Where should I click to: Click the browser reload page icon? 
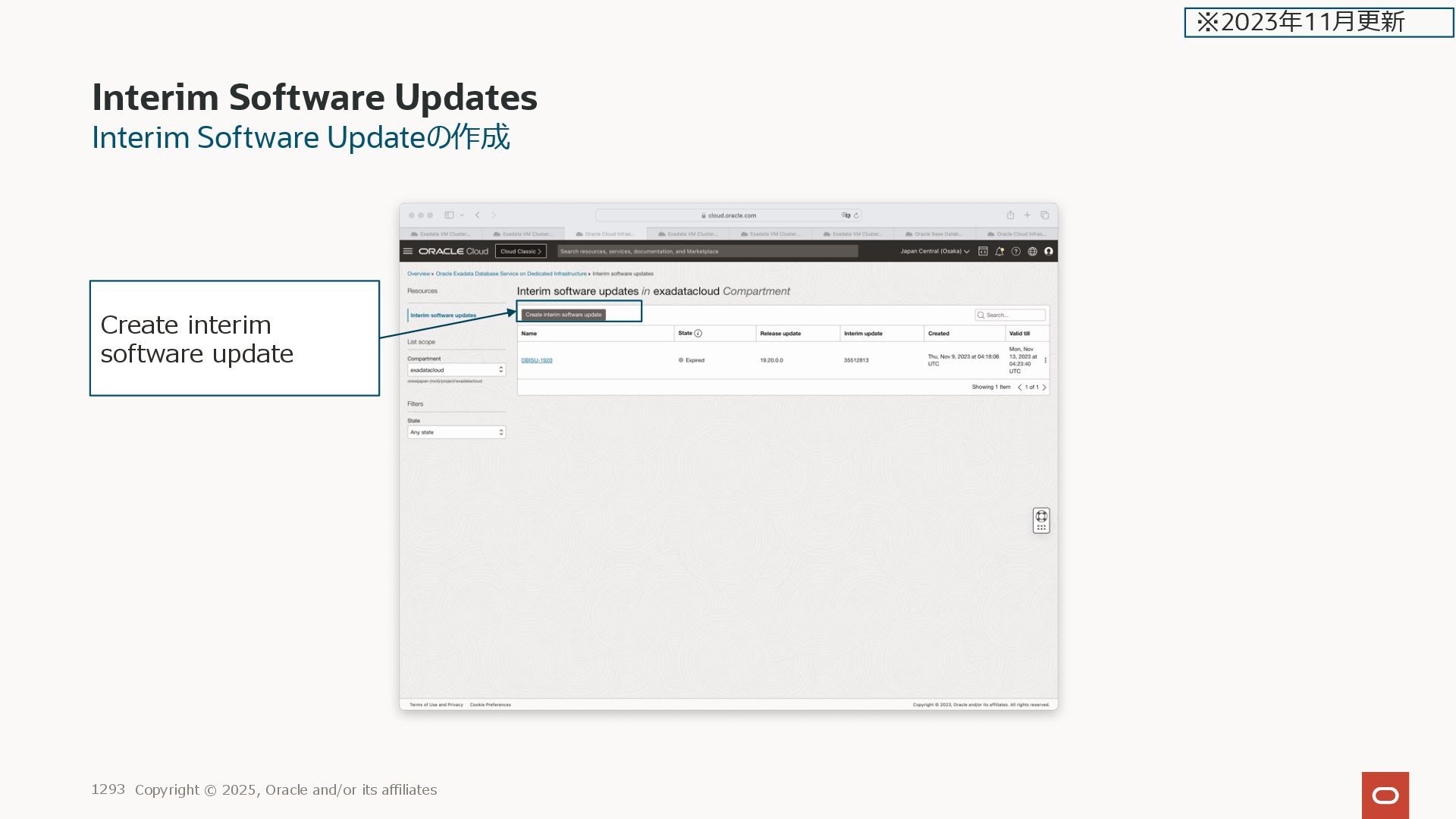856,215
